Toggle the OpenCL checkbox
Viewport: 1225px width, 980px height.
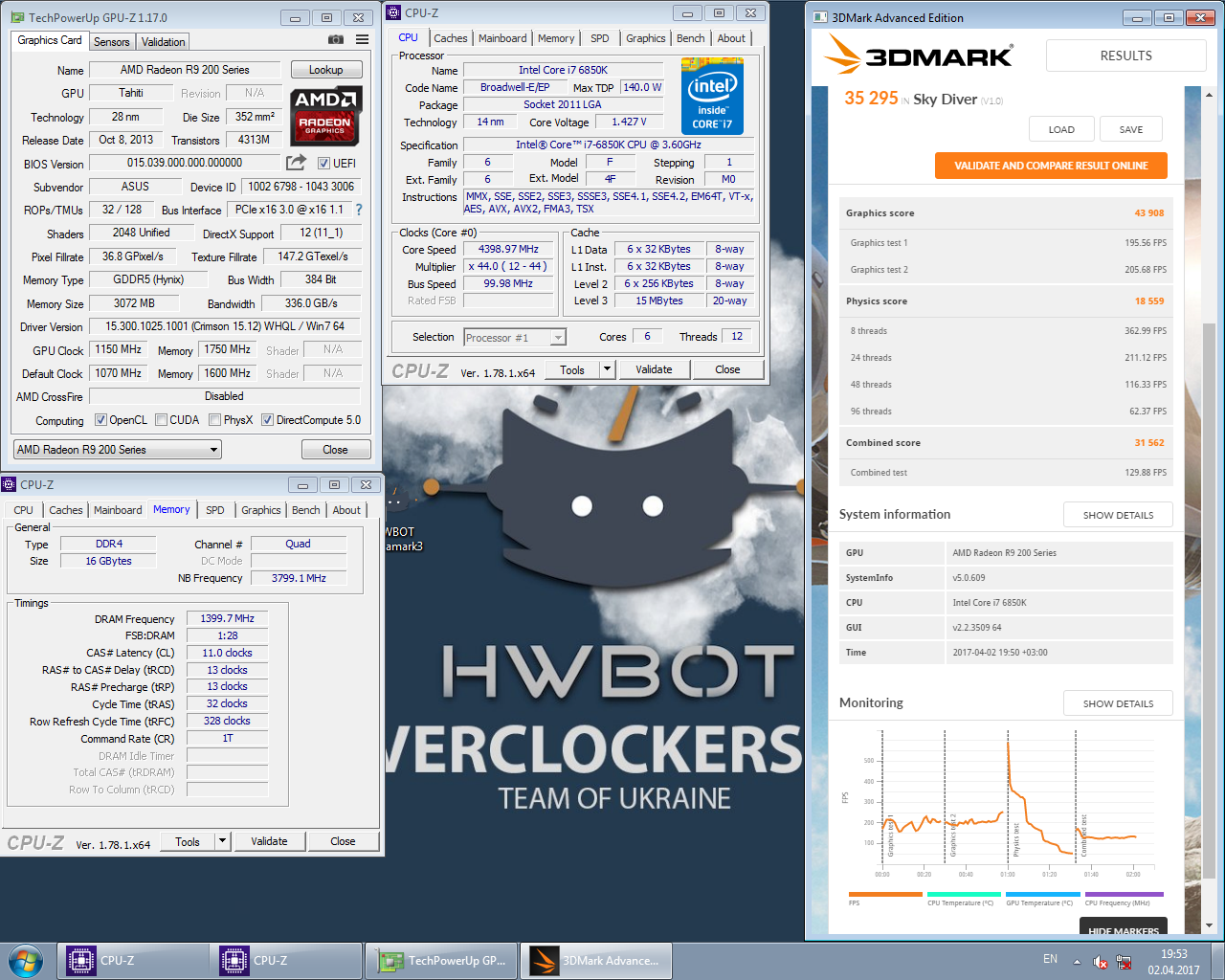[x=100, y=419]
